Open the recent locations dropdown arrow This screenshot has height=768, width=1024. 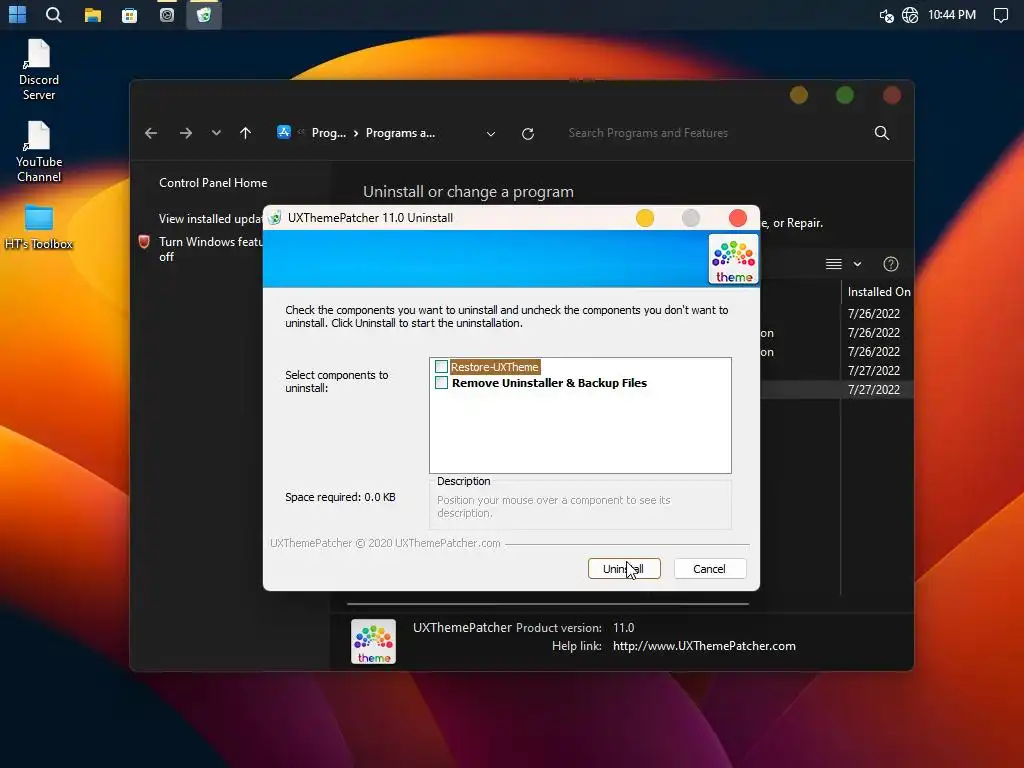coord(216,133)
